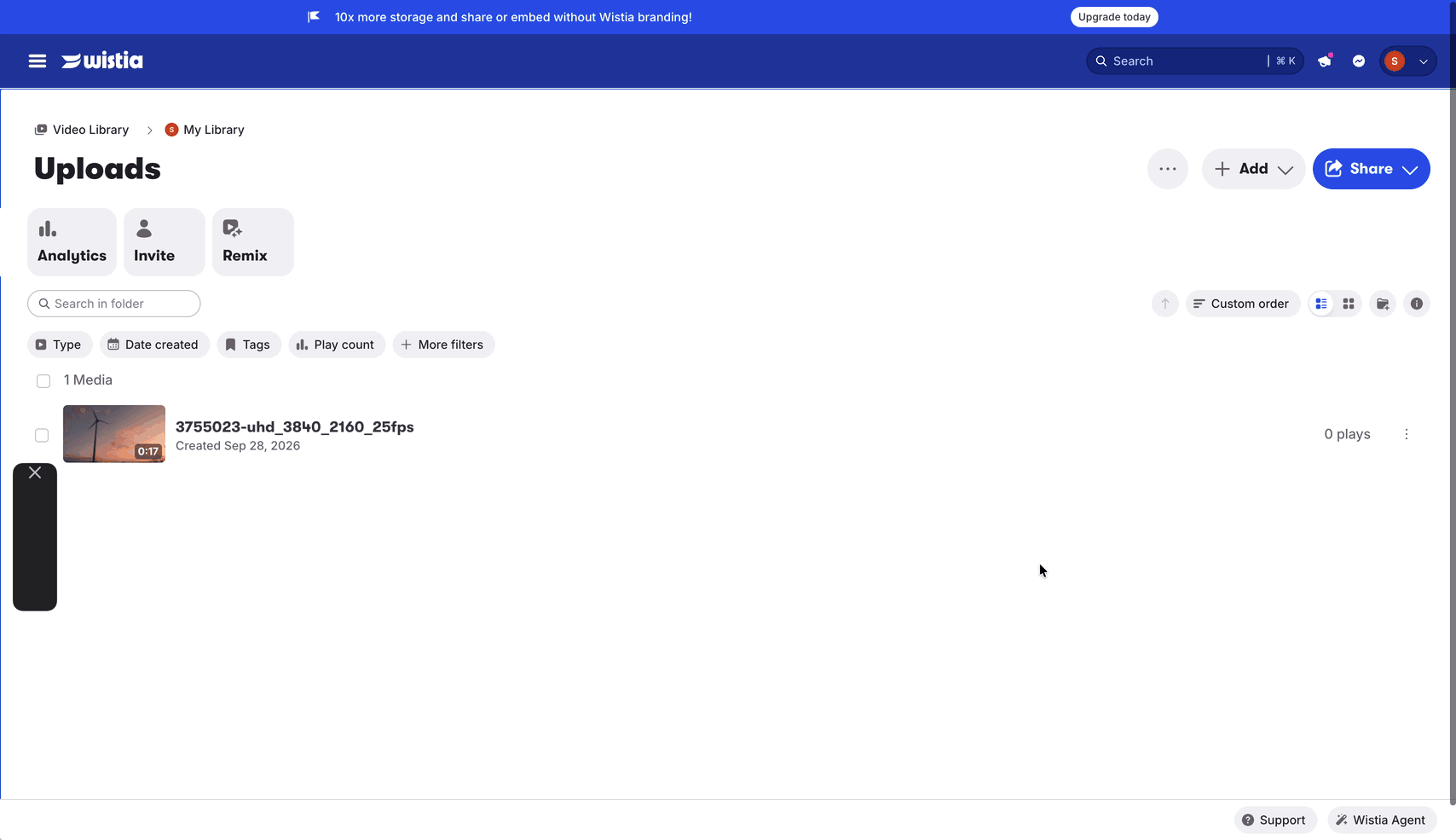This screenshot has height=840, width=1456.
Task: Expand the Add dropdown
Action: point(1253,169)
